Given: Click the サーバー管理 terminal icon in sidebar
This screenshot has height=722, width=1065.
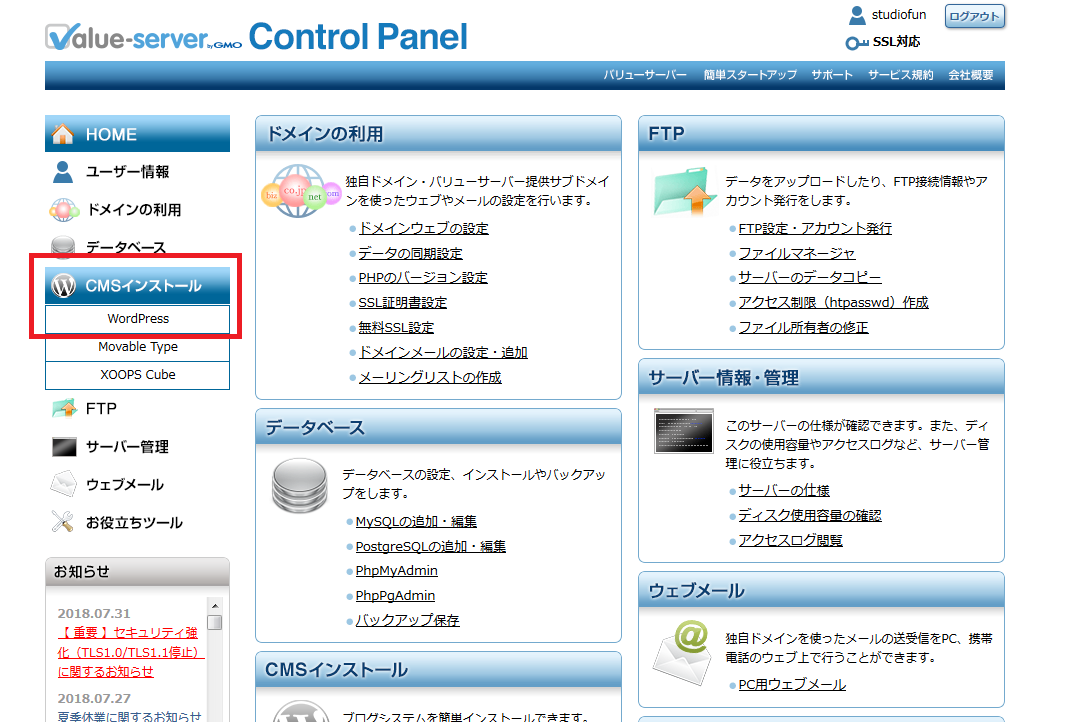Looking at the screenshot, I should click(65, 447).
